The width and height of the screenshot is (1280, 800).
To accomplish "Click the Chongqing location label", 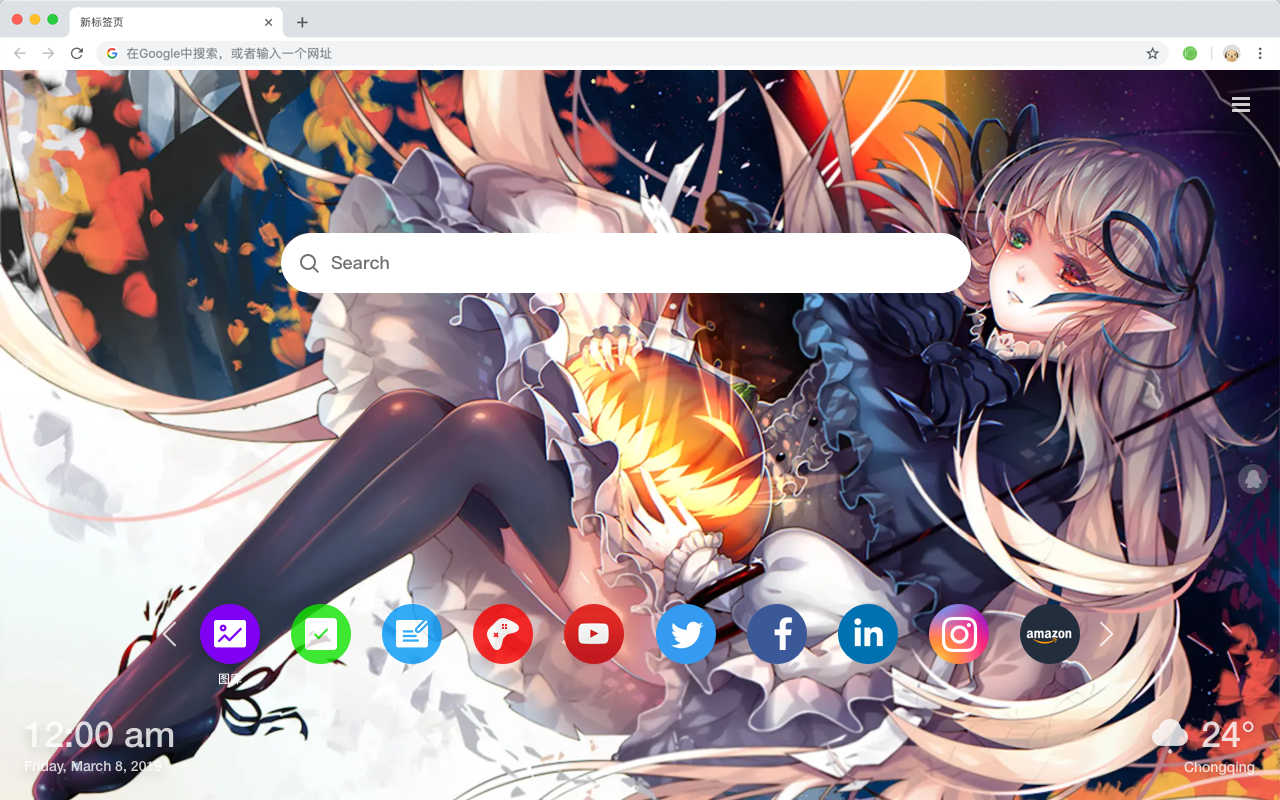I will [x=1219, y=767].
